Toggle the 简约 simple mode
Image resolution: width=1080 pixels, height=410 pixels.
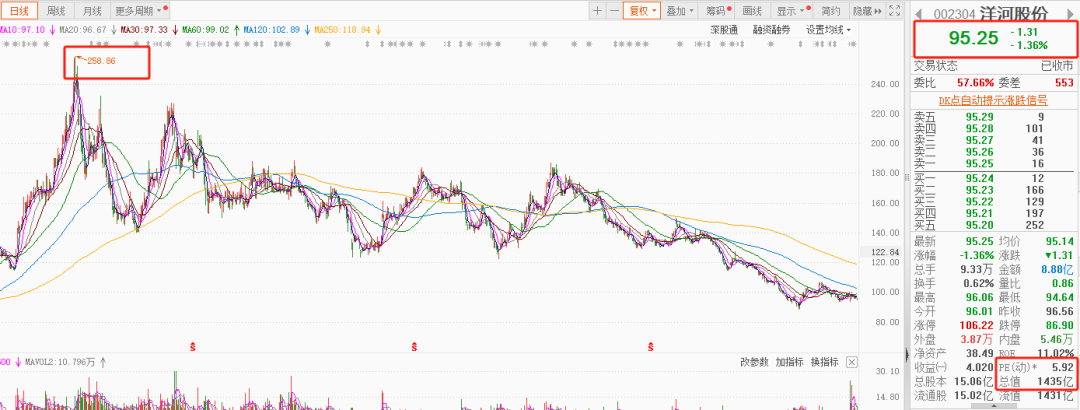829,11
